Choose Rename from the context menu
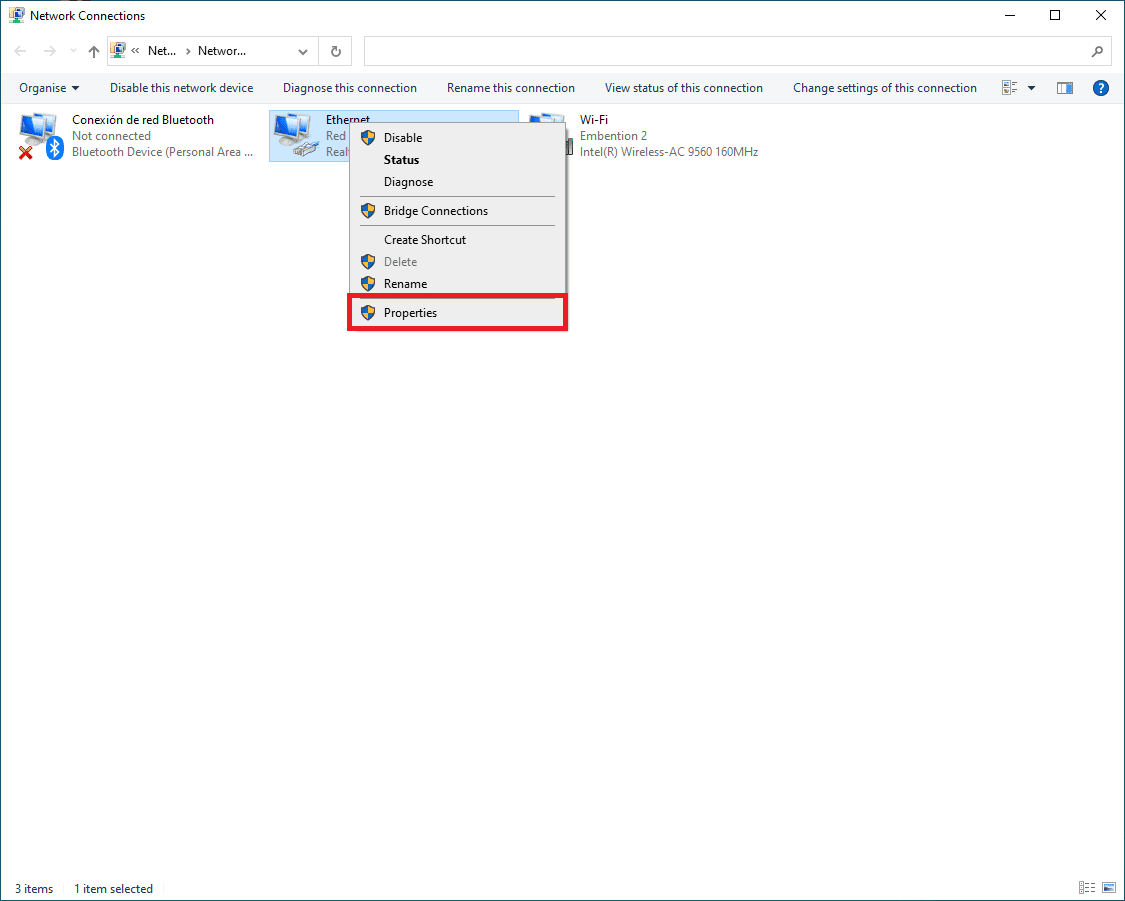This screenshot has height=901, width=1125. coord(405,284)
